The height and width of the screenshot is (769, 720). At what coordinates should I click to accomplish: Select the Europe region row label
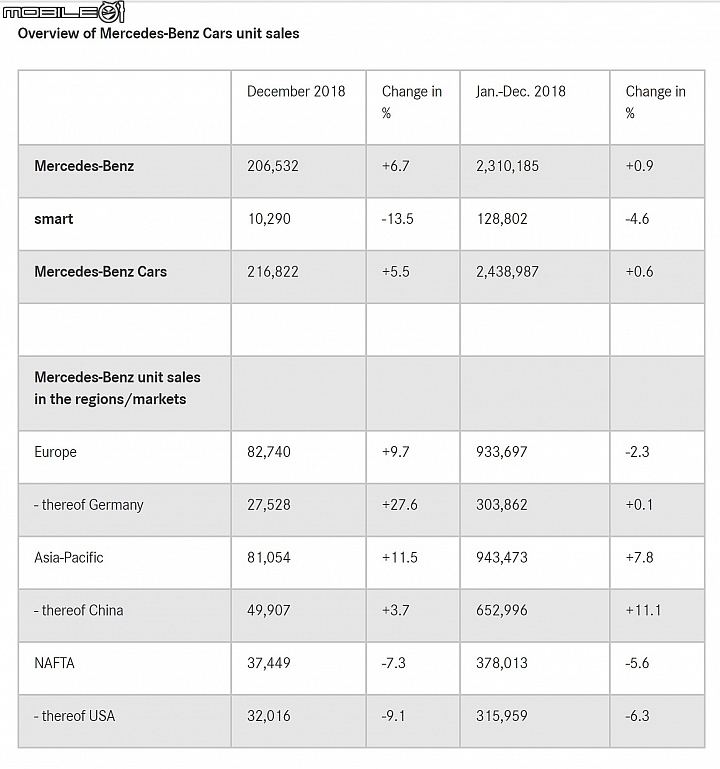tap(55, 452)
